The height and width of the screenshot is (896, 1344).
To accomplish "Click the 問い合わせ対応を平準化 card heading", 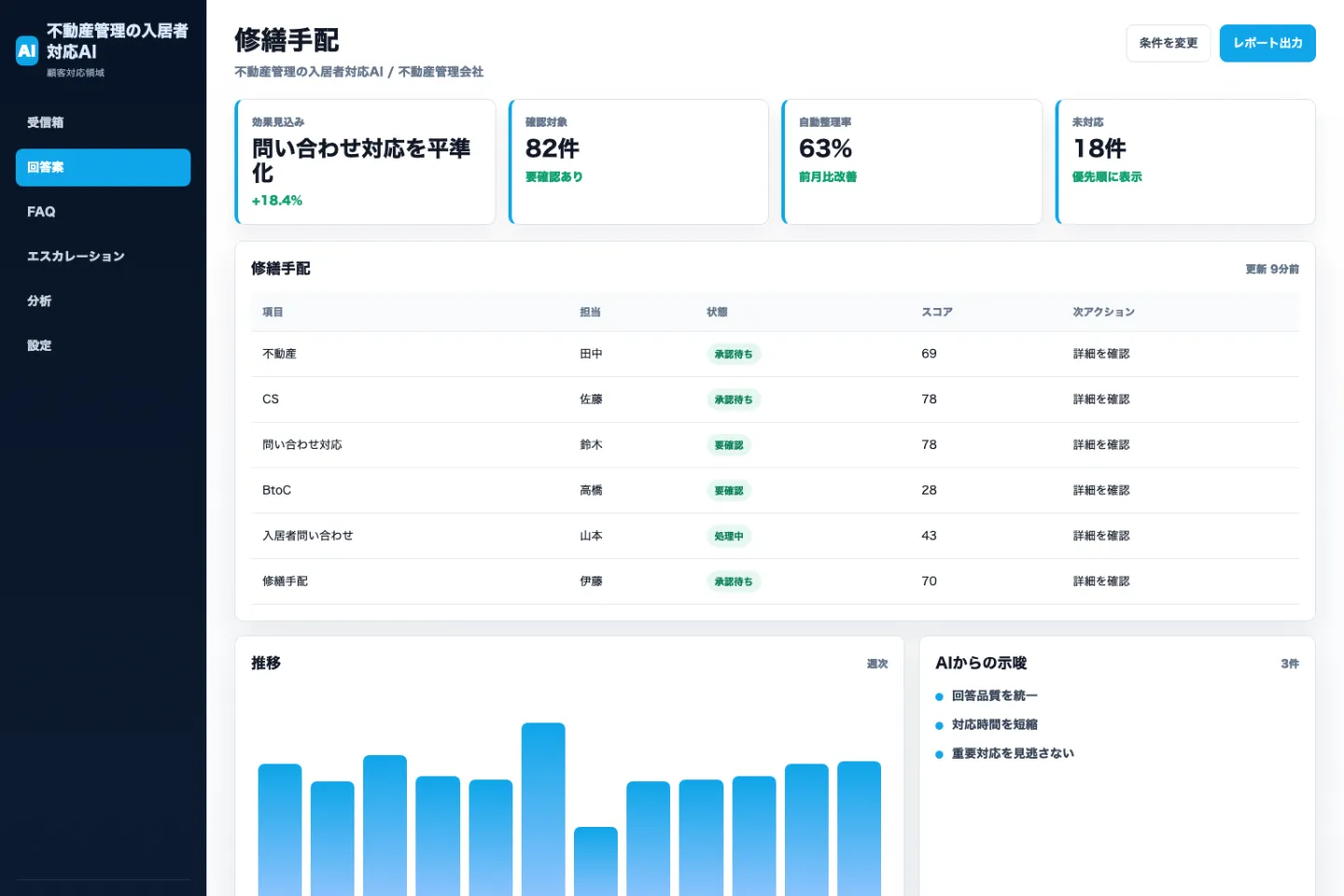I will coord(361,161).
